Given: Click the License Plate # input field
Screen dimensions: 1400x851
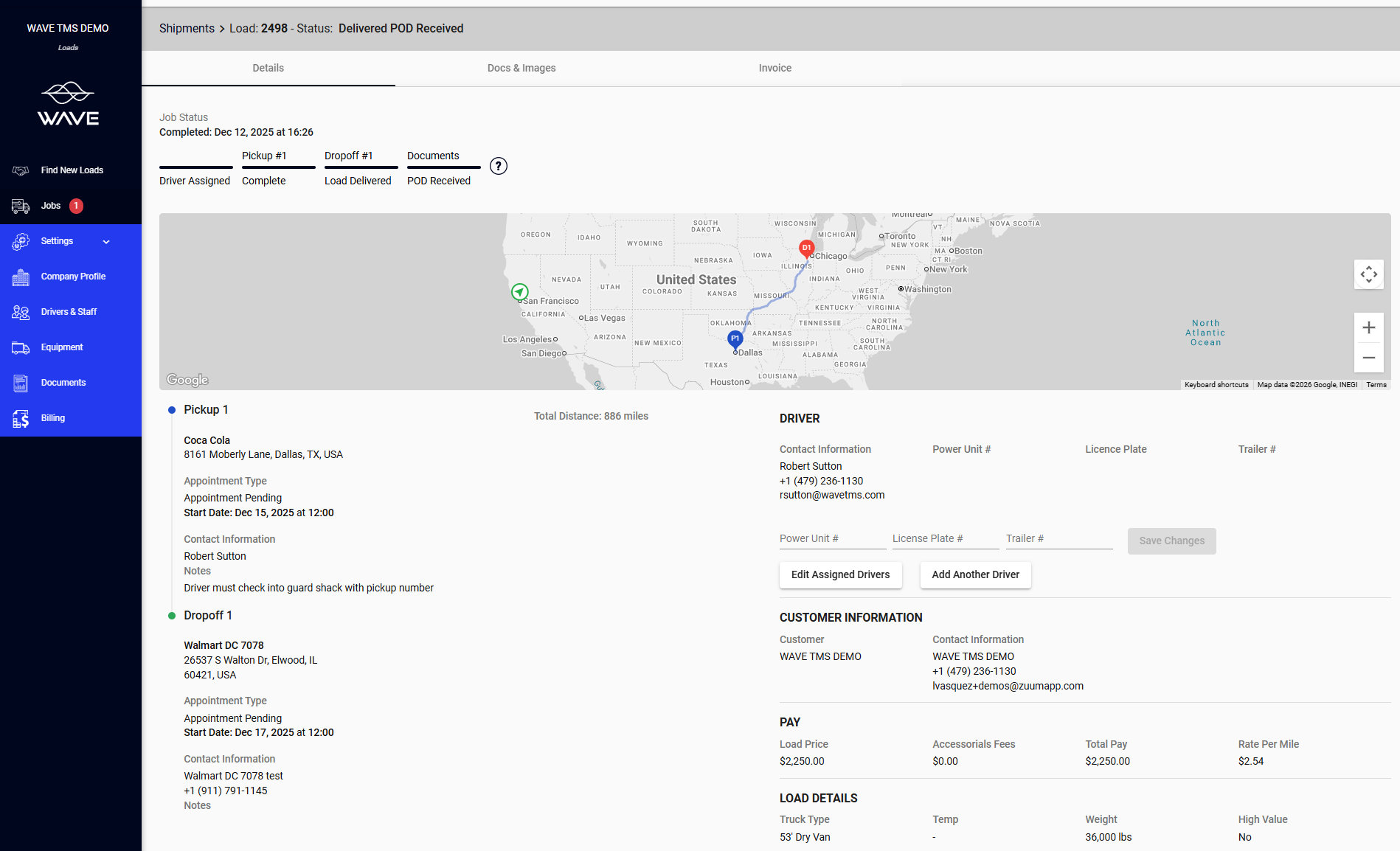Looking at the screenshot, I should click(x=945, y=539).
